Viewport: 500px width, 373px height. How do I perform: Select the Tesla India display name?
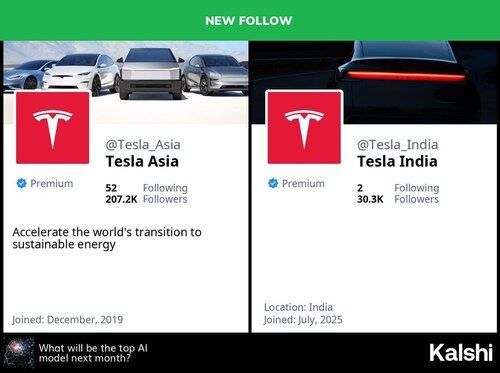click(x=397, y=161)
